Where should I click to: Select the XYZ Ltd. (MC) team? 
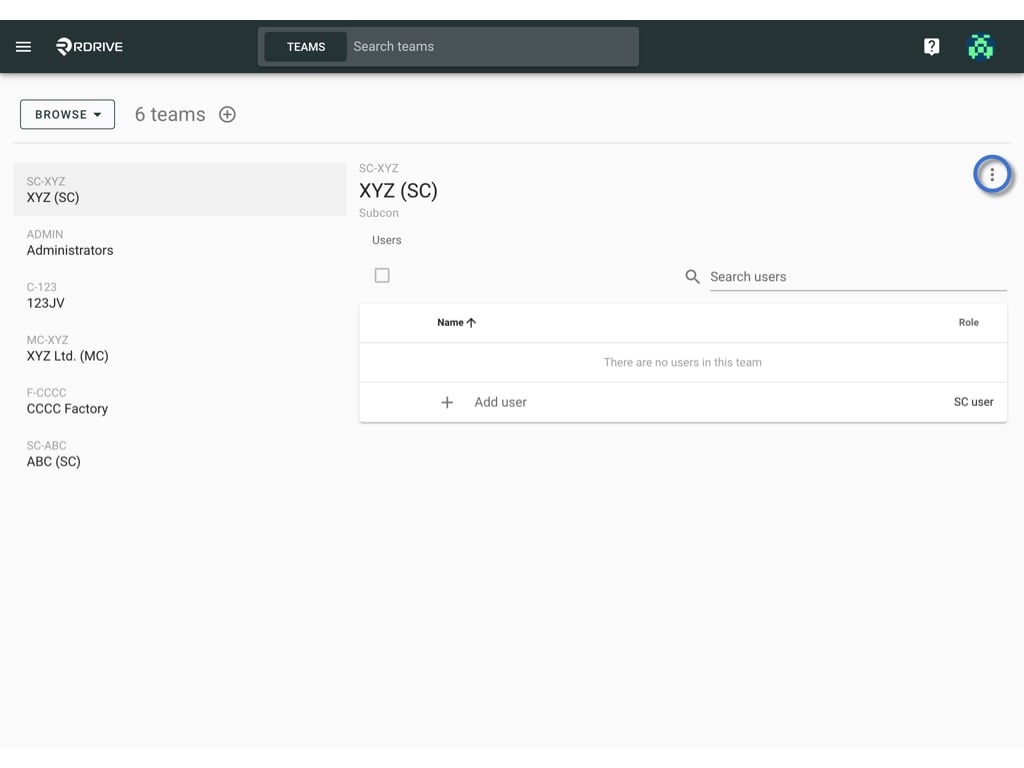(x=180, y=348)
